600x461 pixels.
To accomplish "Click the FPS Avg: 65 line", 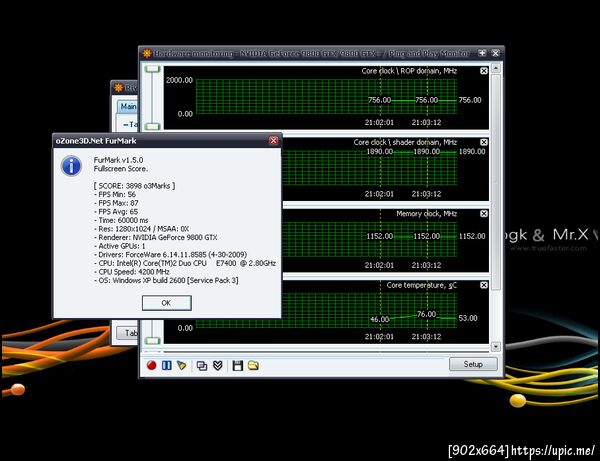I will click(x=116, y=212).
